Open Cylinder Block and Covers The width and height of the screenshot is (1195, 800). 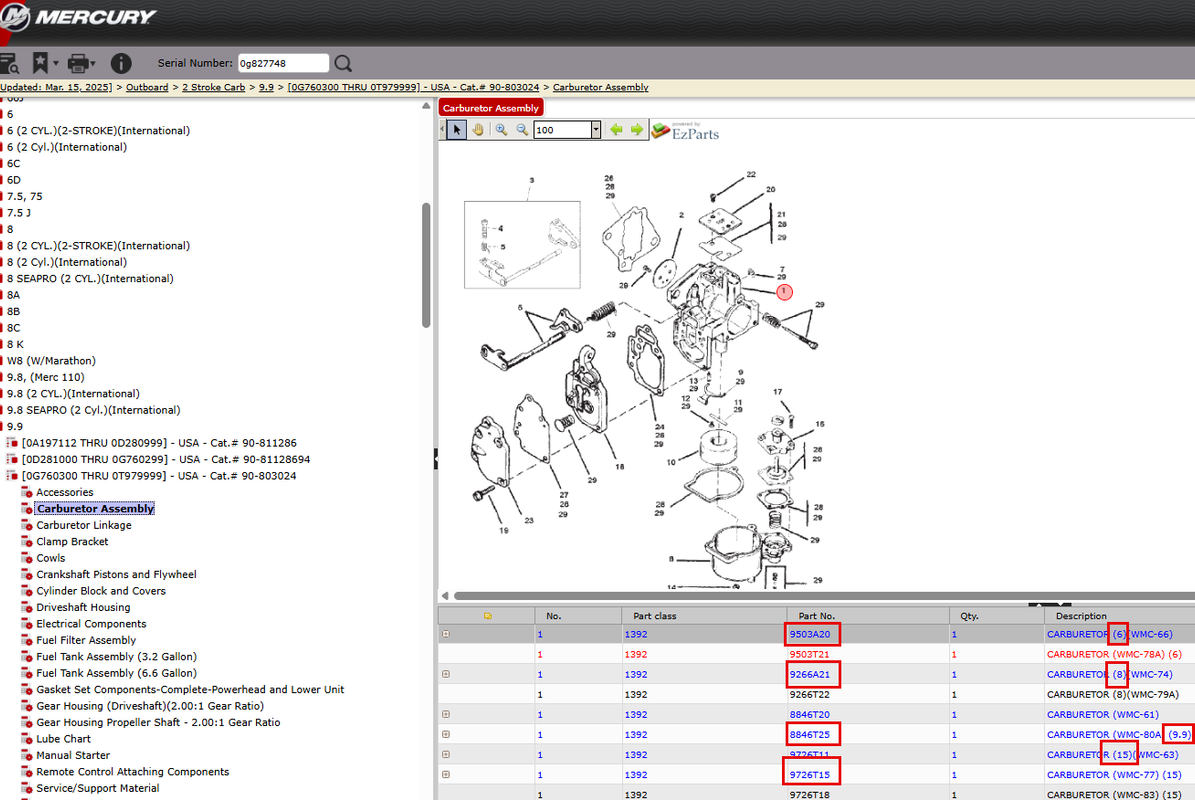point(101,591)
